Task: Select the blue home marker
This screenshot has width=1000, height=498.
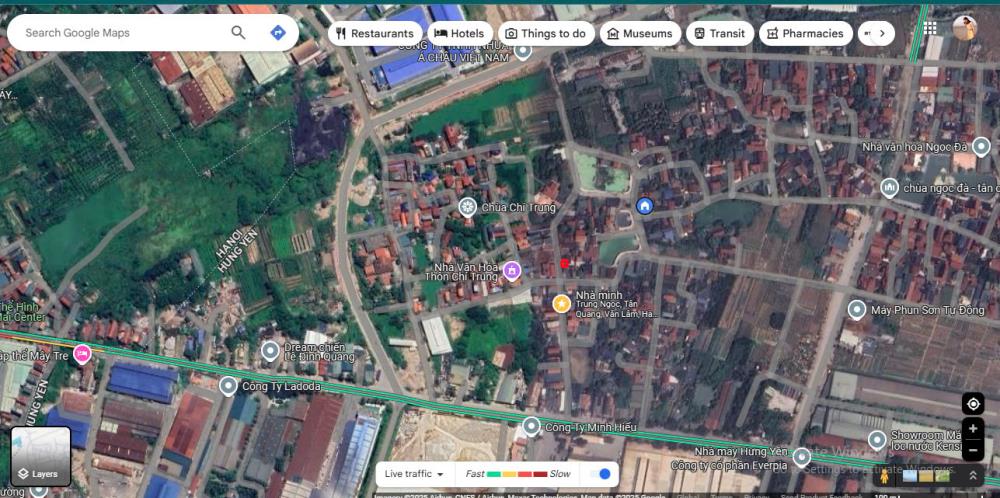Action: (645, 205)
